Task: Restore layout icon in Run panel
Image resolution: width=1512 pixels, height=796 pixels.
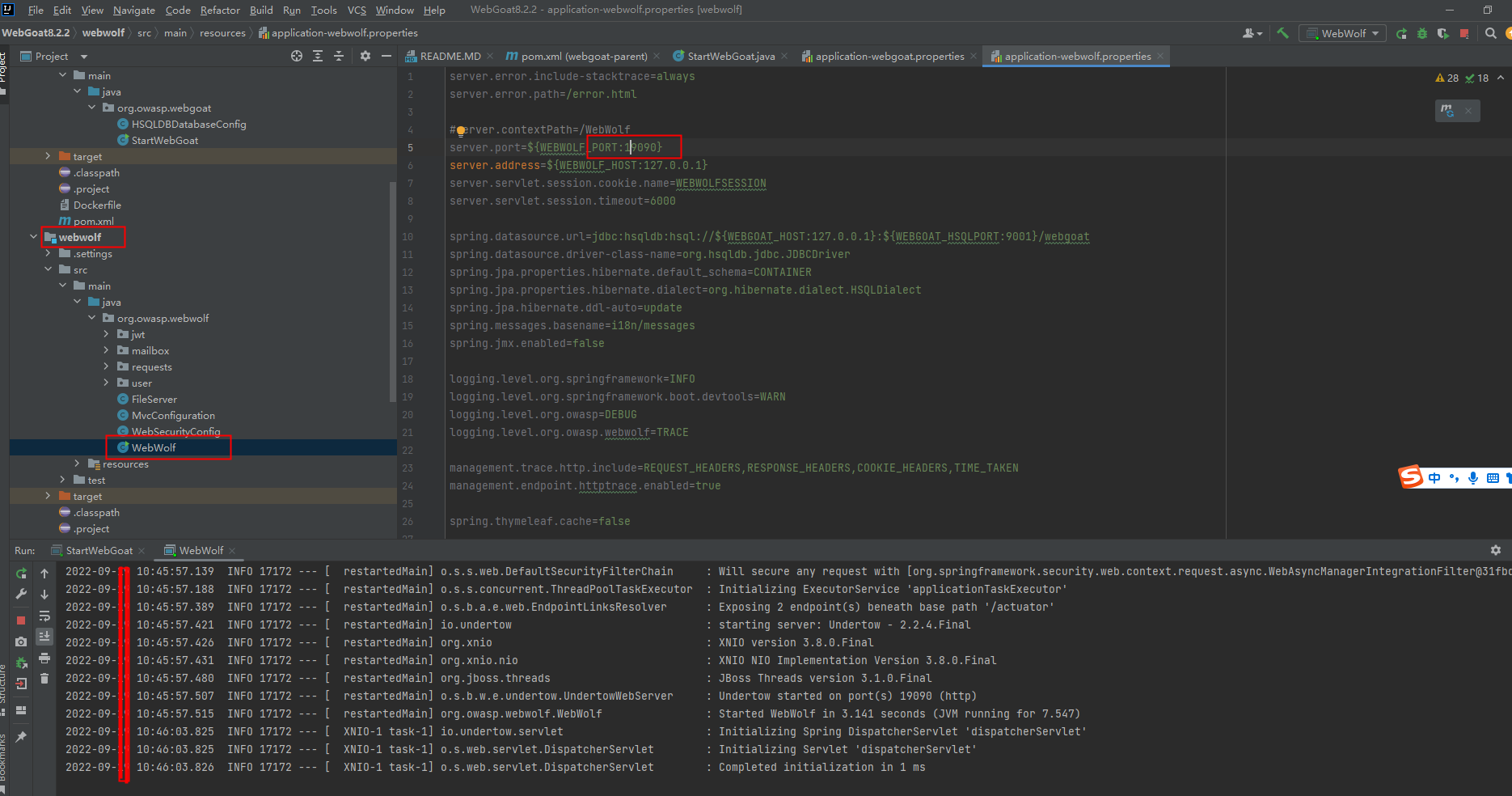Action: pos(21,710)
